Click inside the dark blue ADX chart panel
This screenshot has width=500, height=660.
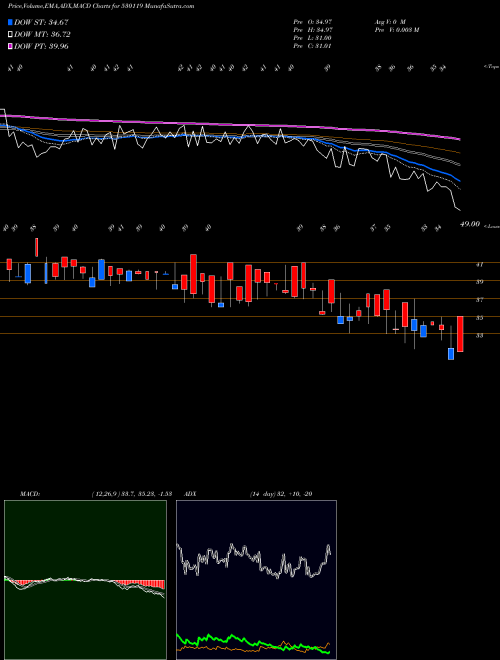[256, 580]
